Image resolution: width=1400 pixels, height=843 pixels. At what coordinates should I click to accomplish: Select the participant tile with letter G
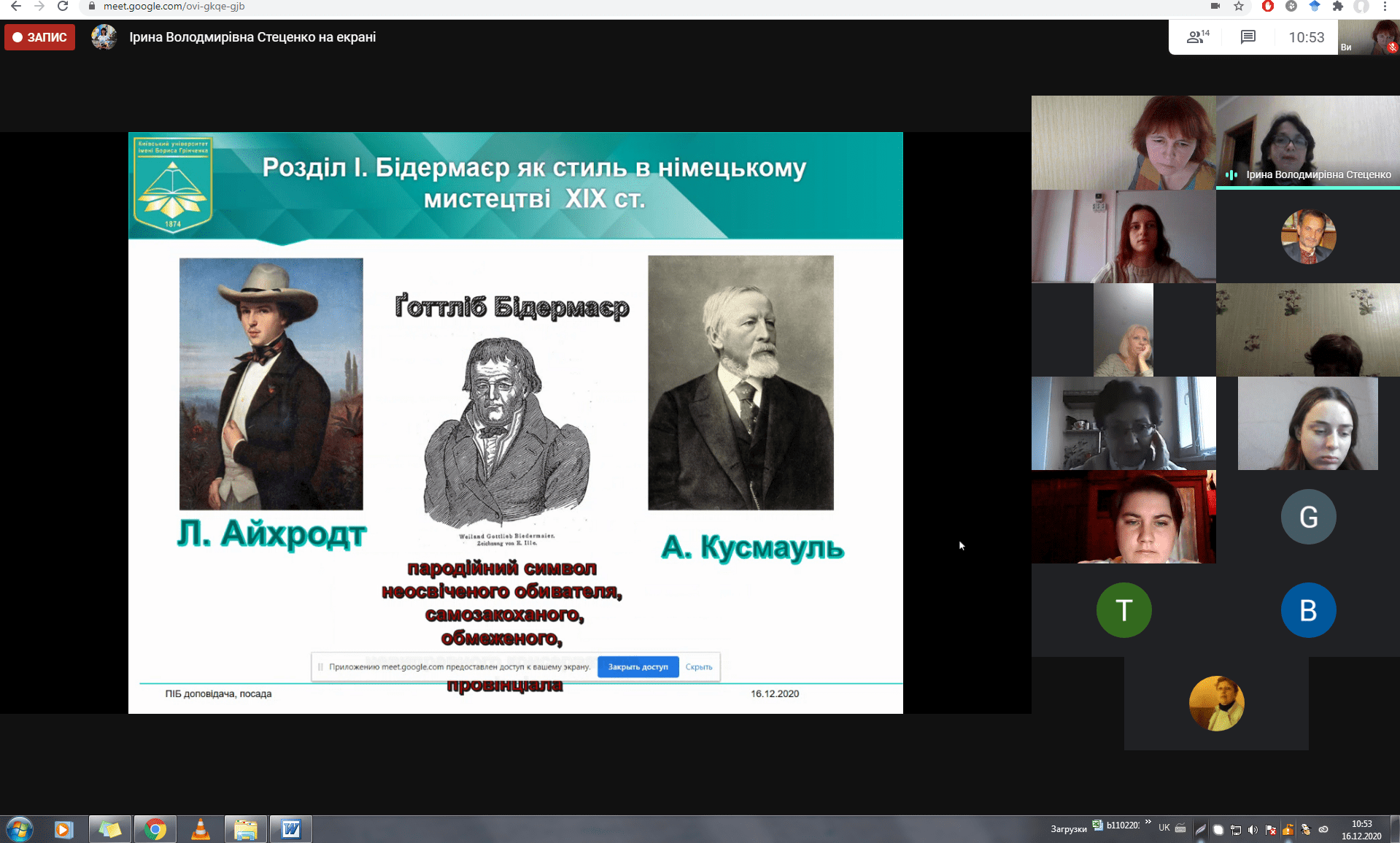click(x=1308, y=517)
